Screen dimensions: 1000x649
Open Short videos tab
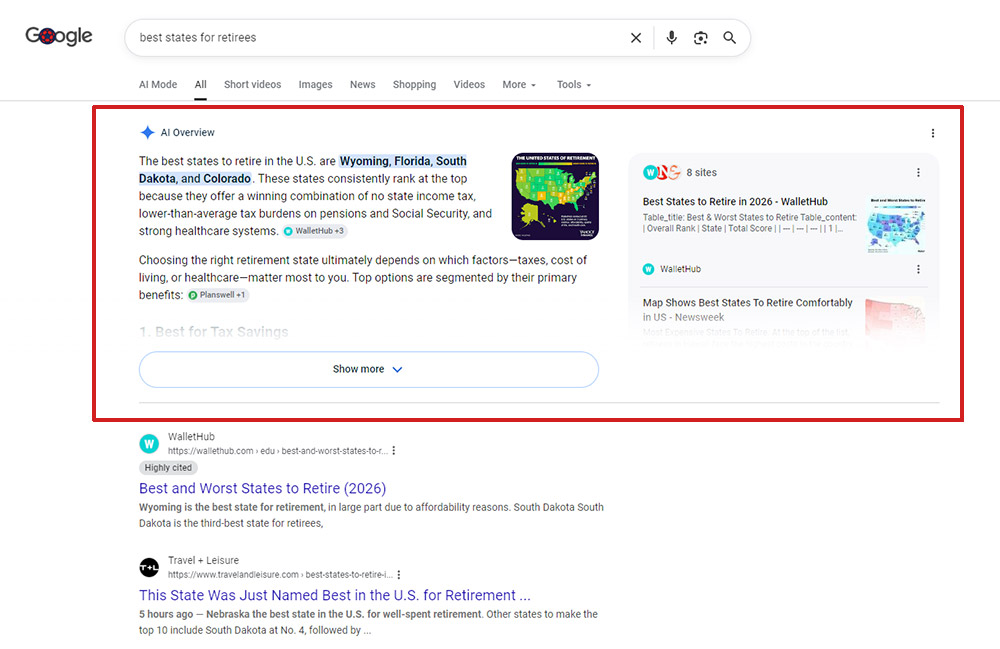(x=253, y=84)
